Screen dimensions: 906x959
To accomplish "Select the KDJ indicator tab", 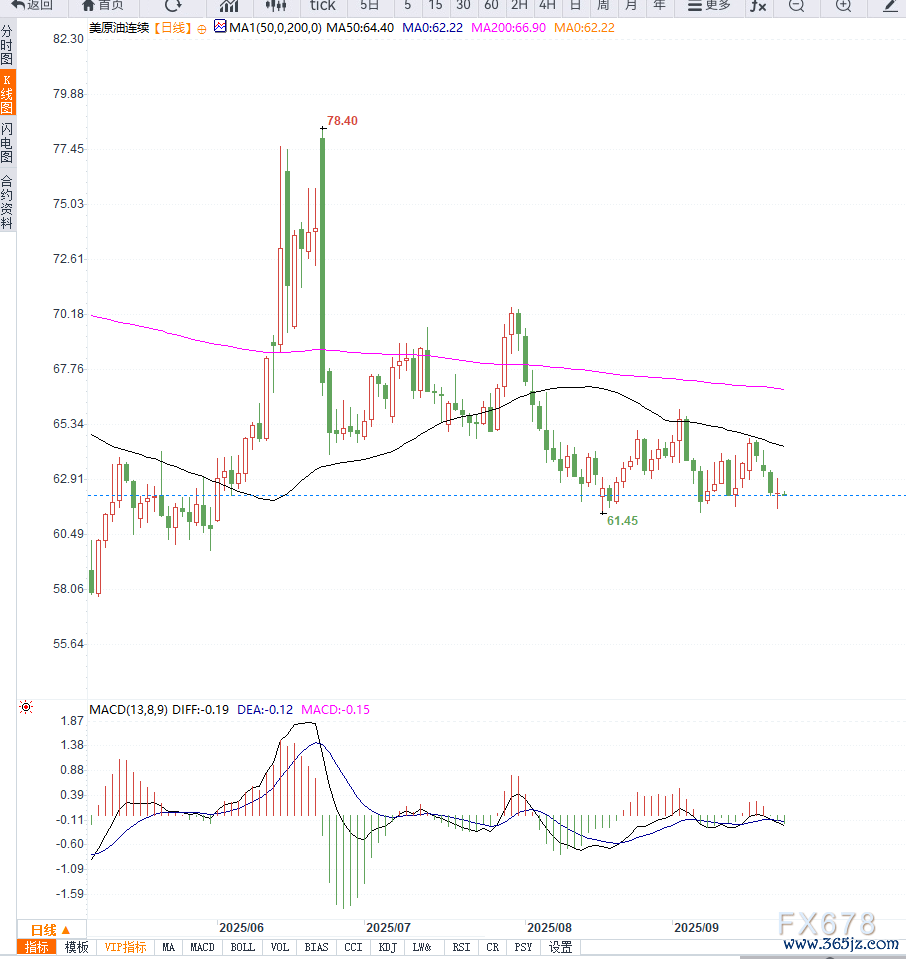I will pos(389,947).
